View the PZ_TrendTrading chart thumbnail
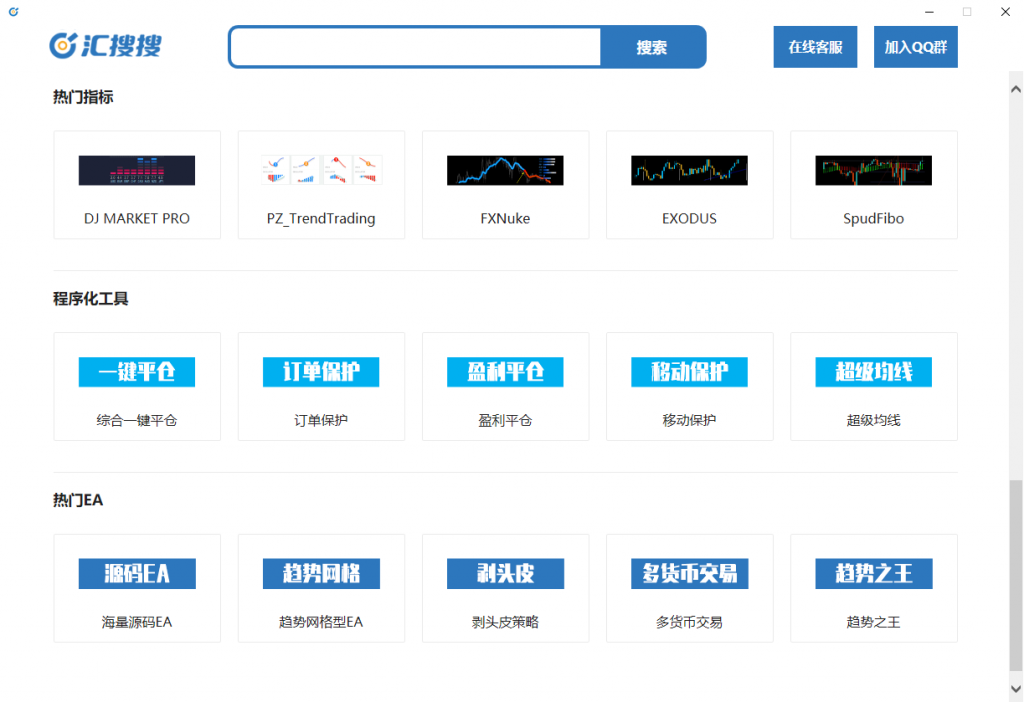 tap(321, 170)
